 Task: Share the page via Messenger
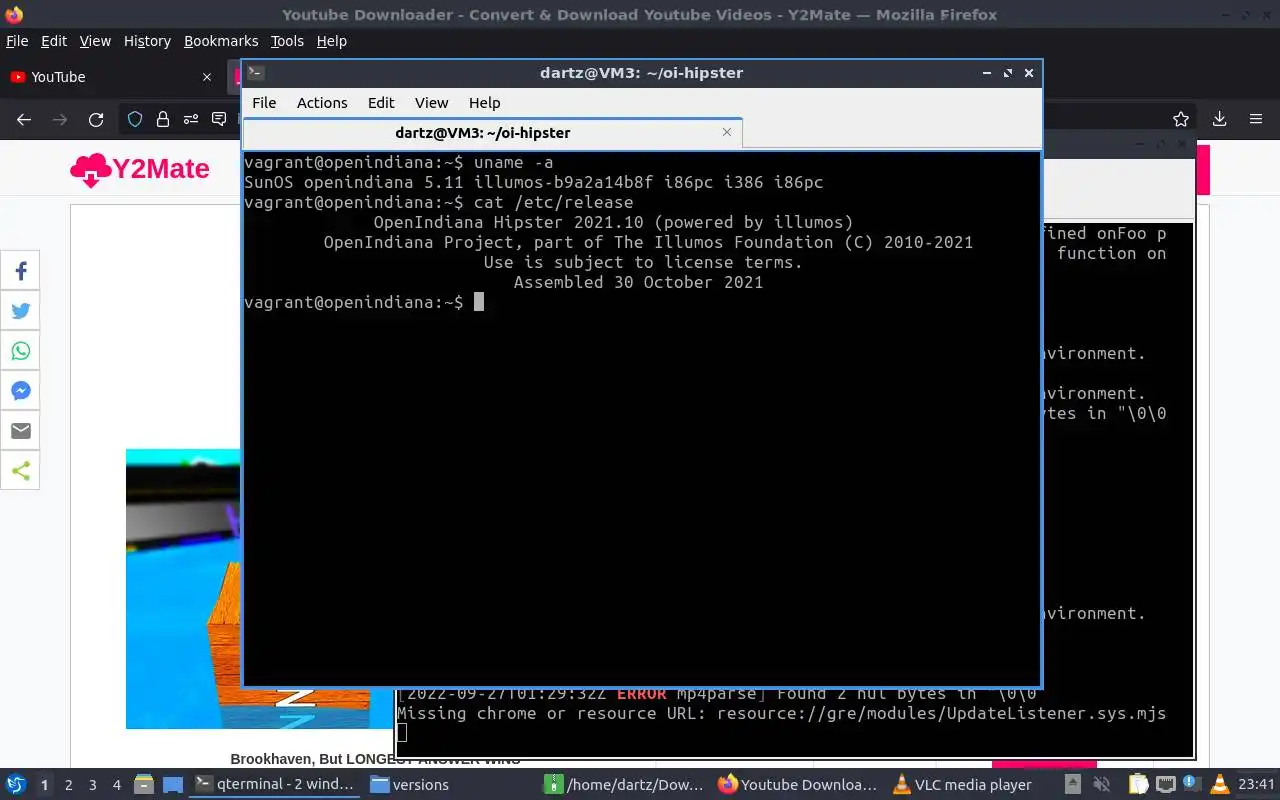point(20,391)
